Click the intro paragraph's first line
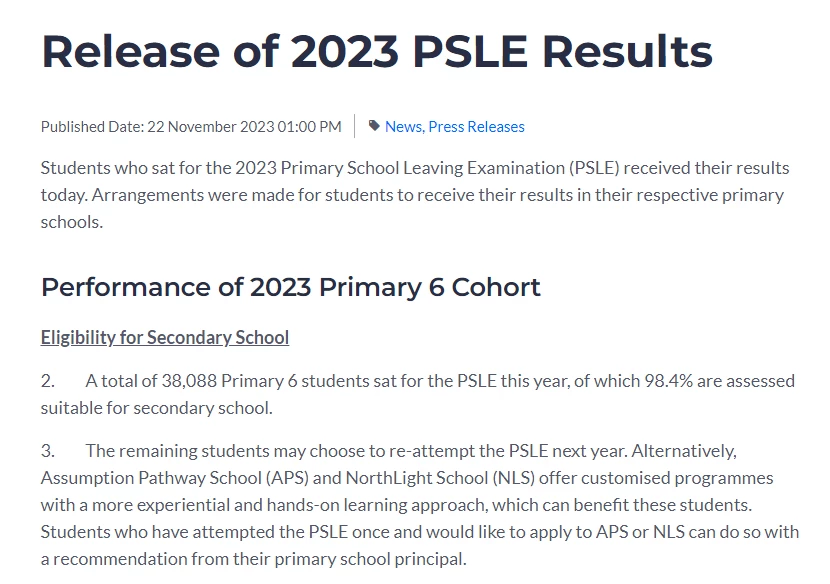The image size is (830, 584). click(415, 168)
